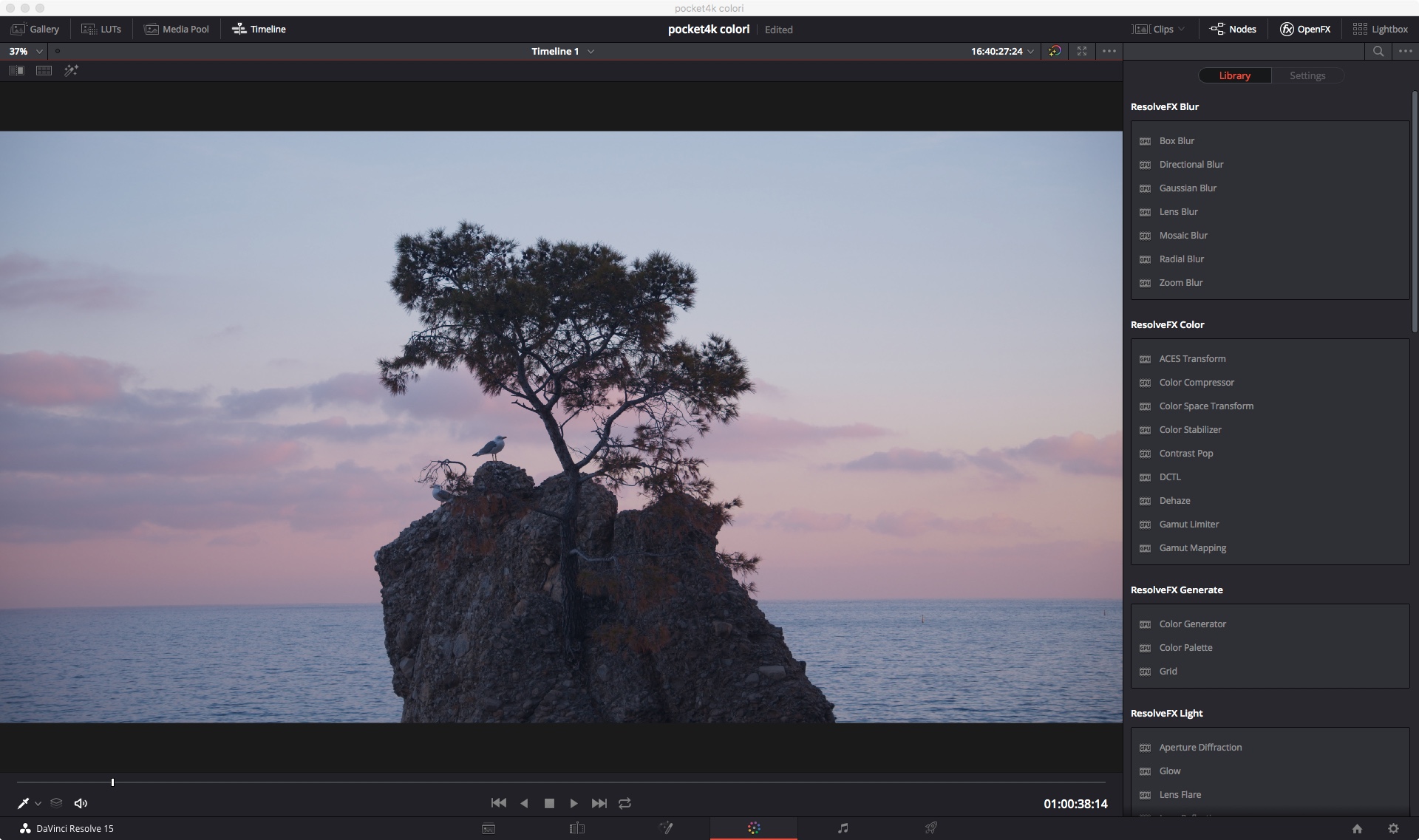Click the viewer scrubber playhead
The height and width of the screenshot is (840, 1419).
(x=112, y=782)
